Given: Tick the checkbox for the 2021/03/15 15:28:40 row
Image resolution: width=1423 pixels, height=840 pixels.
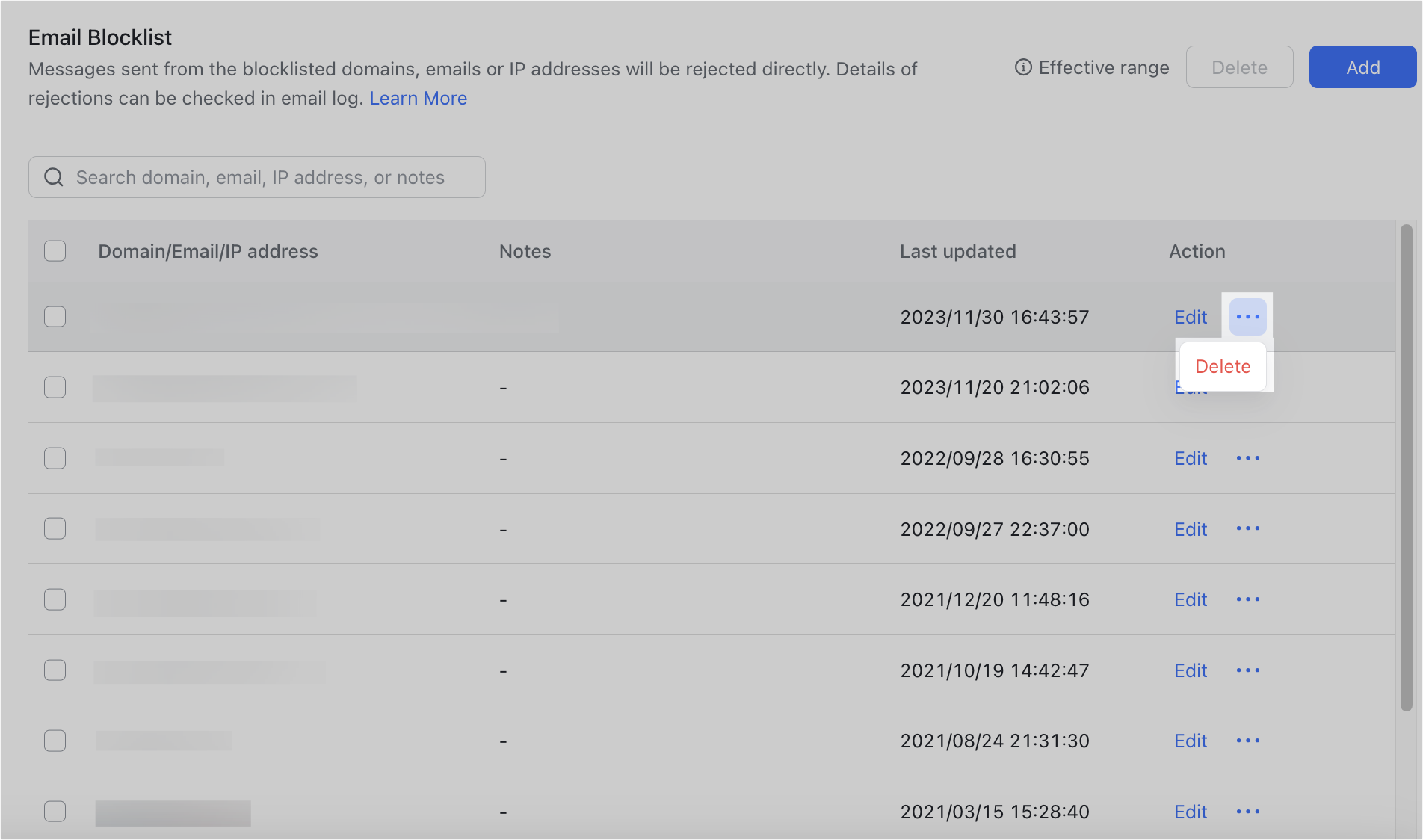Looking at the screenshot, I should 55,812.
